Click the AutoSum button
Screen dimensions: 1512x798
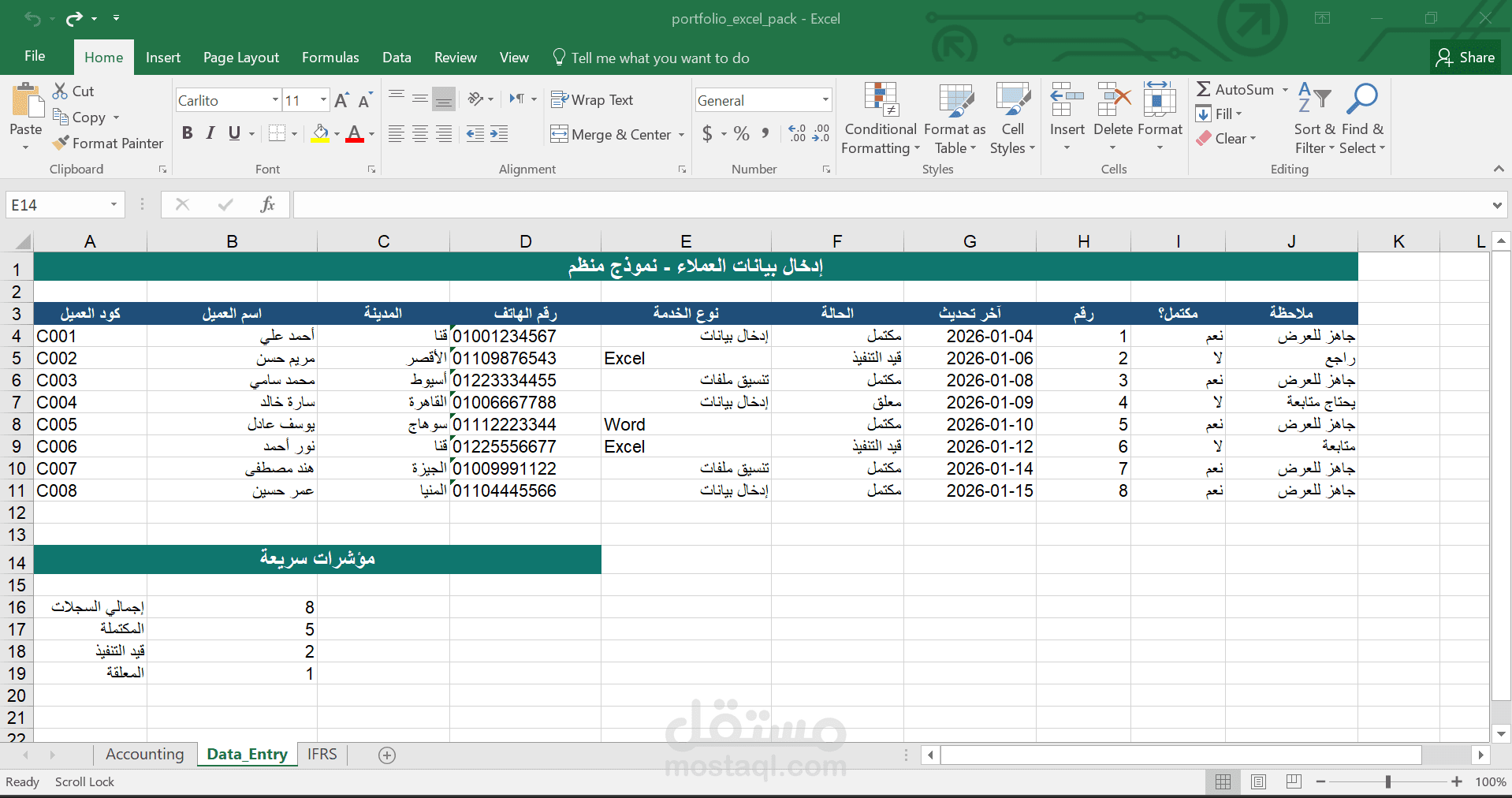[x=1235, y=90]
